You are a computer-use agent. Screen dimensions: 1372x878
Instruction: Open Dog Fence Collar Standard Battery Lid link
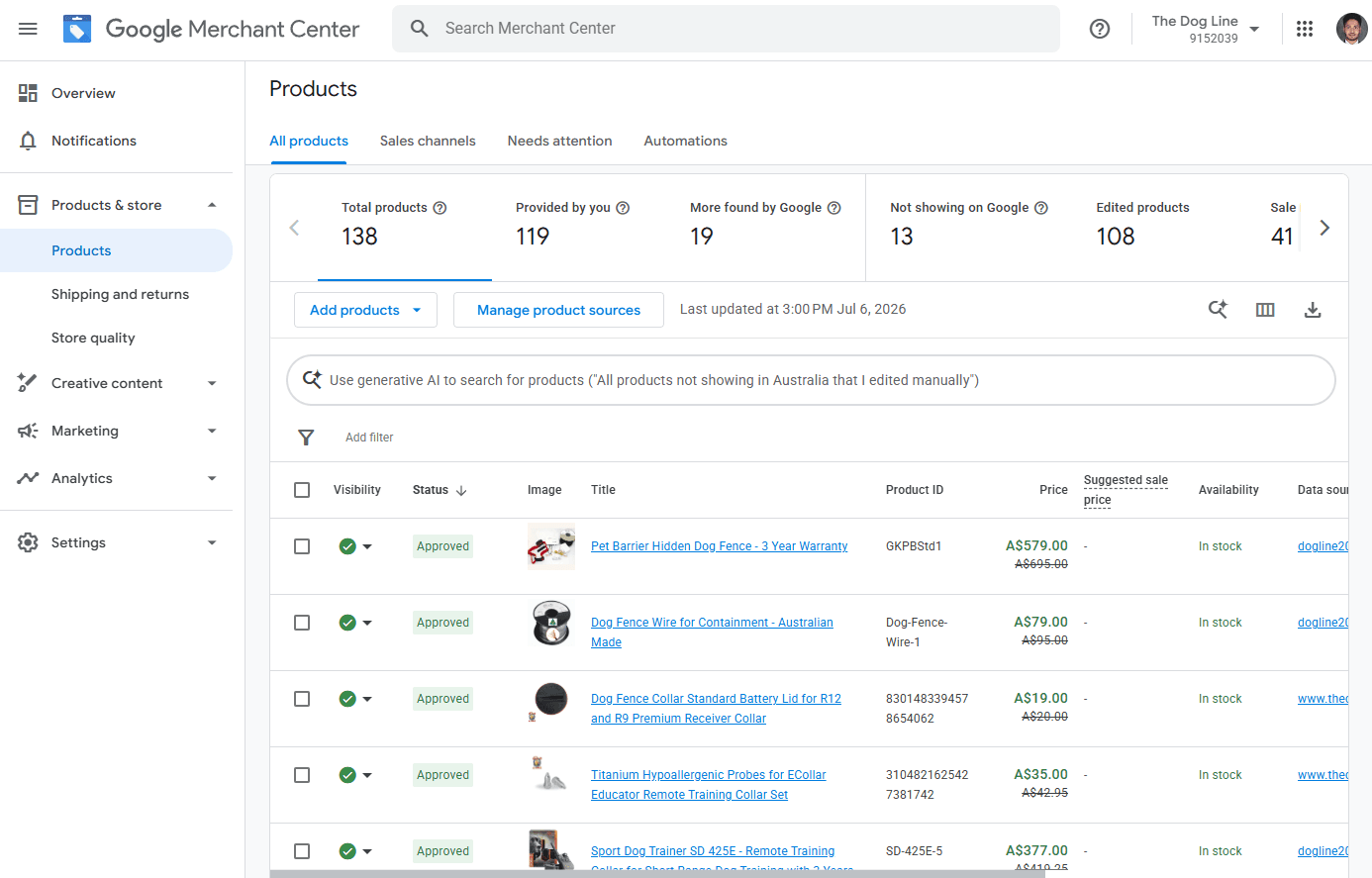716,709
